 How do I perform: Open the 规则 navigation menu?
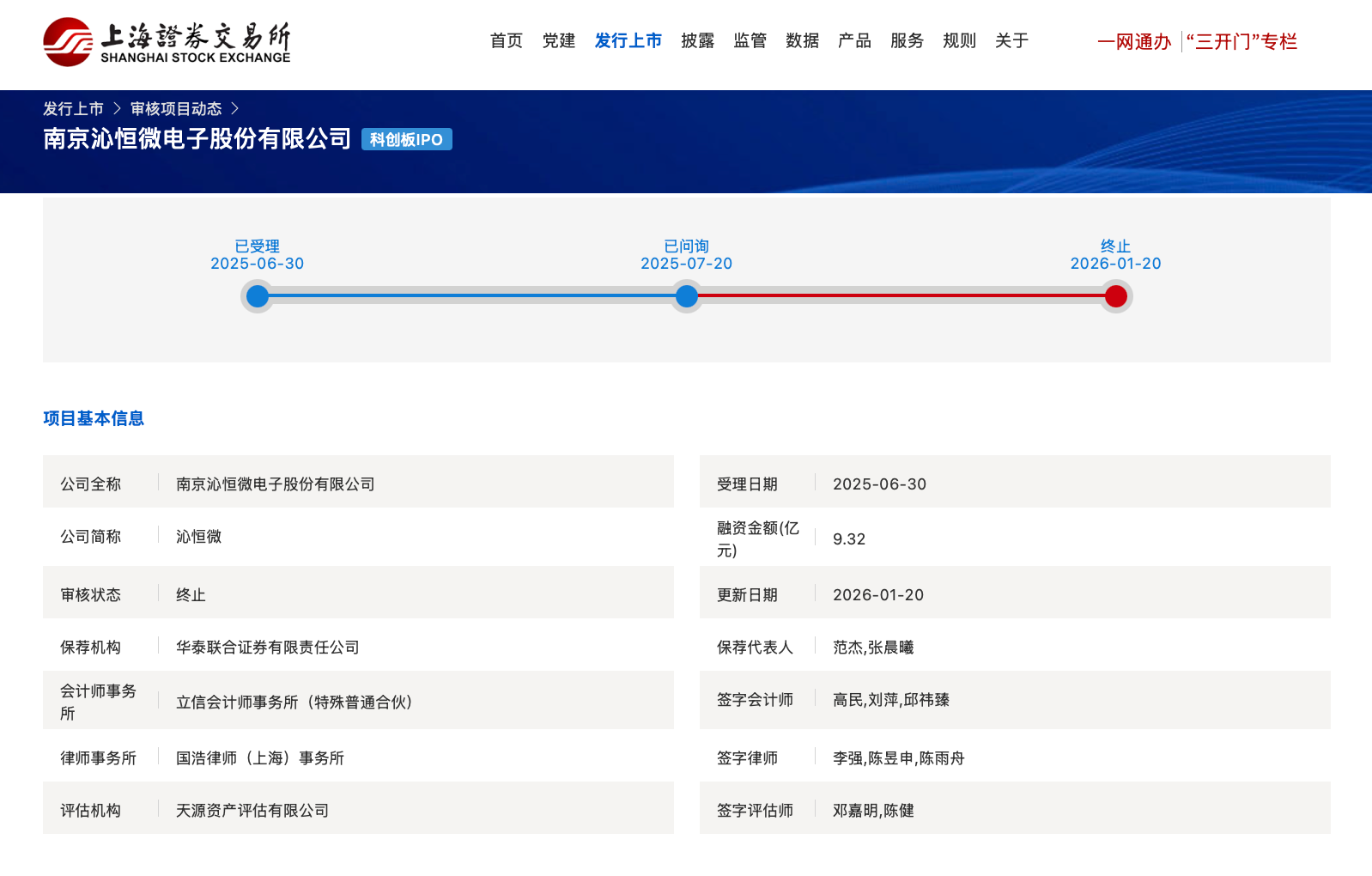click(960, 40)
